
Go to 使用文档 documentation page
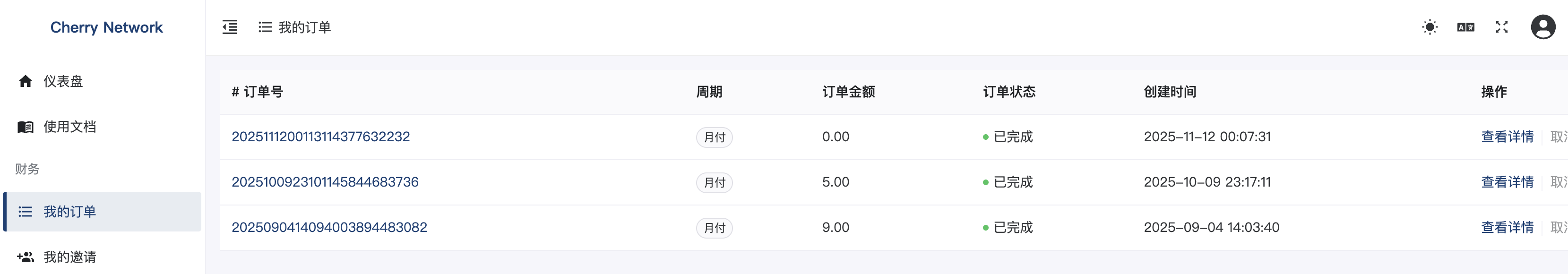[70, 127]
